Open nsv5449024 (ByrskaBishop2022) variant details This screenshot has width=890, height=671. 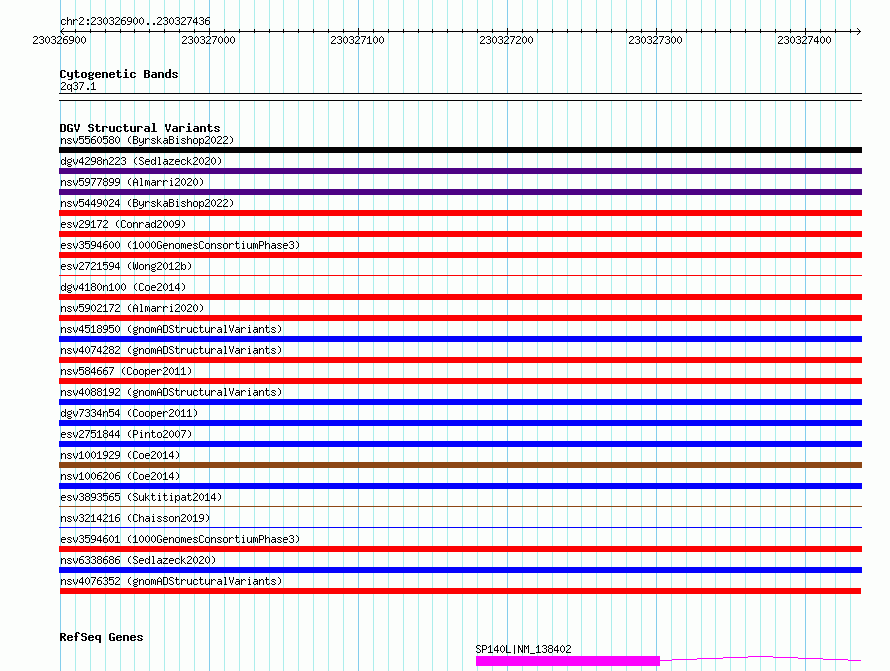click(x=147, y=203)
